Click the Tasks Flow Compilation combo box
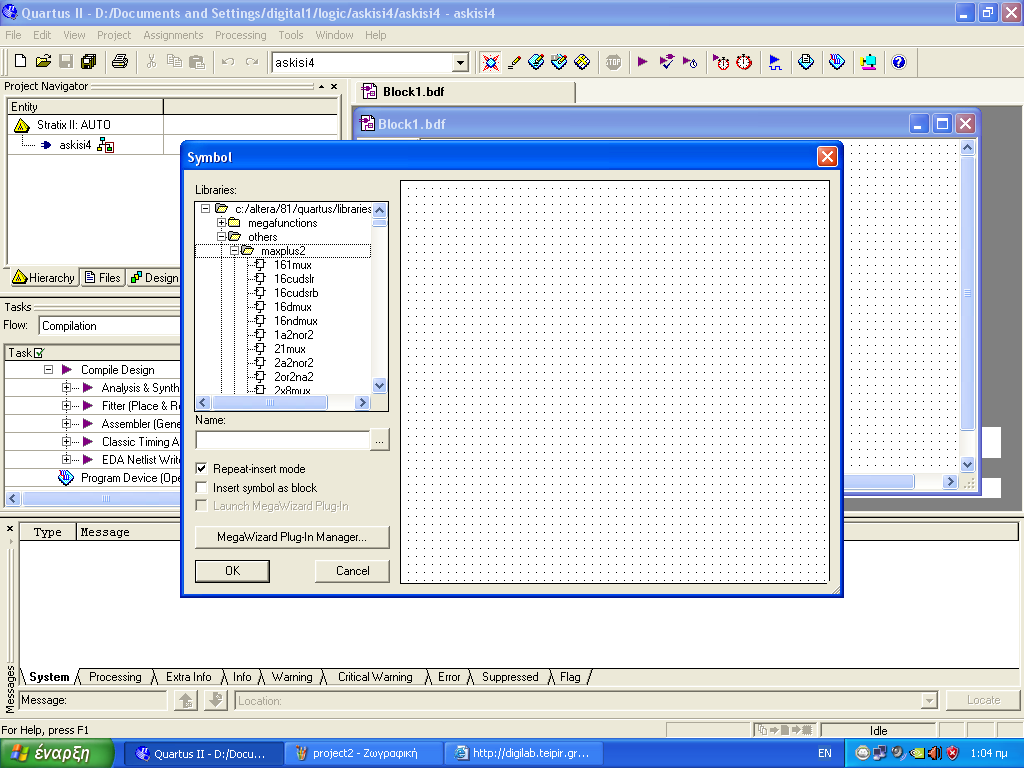Screen dimensions: 1024x768 110,325
